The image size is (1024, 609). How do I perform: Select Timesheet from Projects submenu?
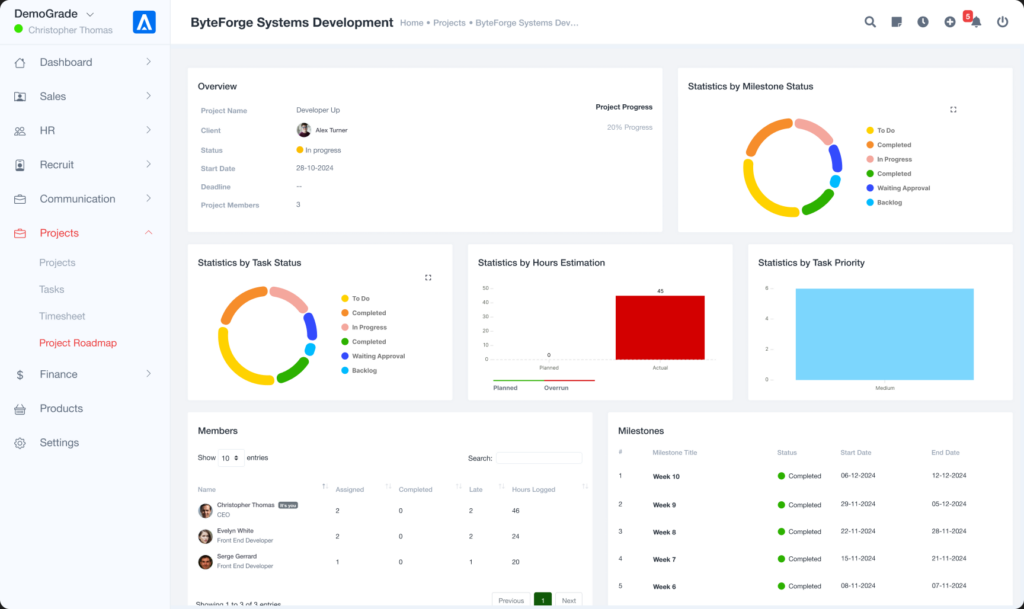coord(62,316)
